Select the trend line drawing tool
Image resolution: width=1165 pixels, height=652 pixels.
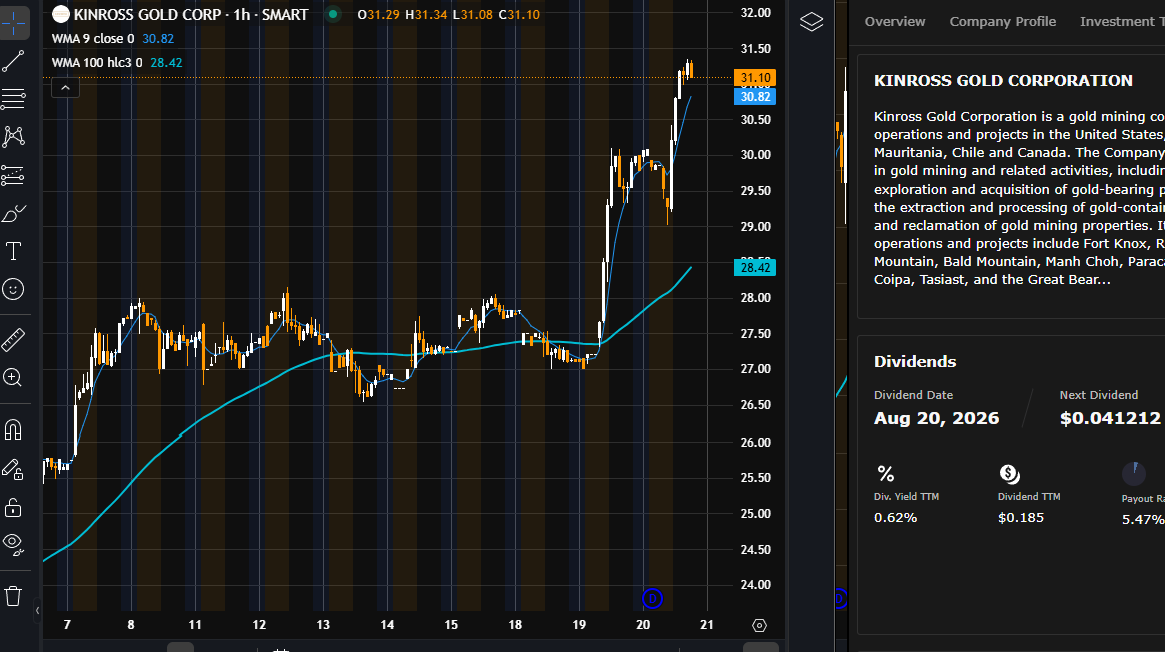[13, 62]
